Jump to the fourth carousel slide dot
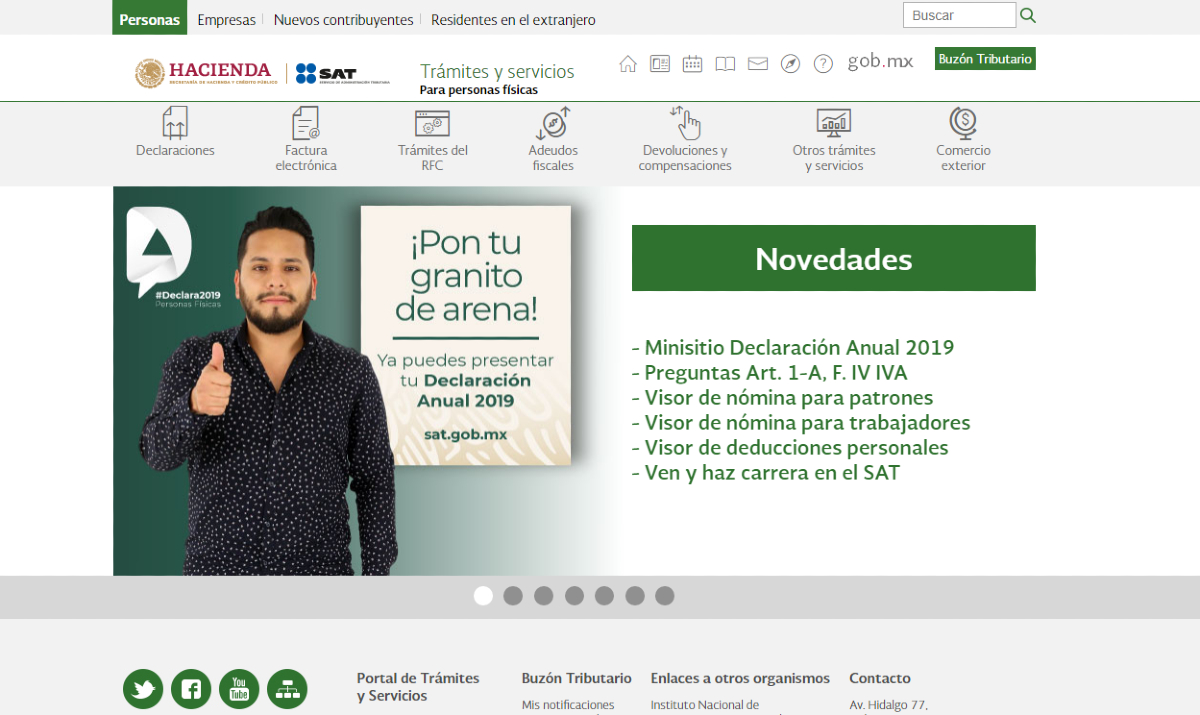 (x=574, y=595)
